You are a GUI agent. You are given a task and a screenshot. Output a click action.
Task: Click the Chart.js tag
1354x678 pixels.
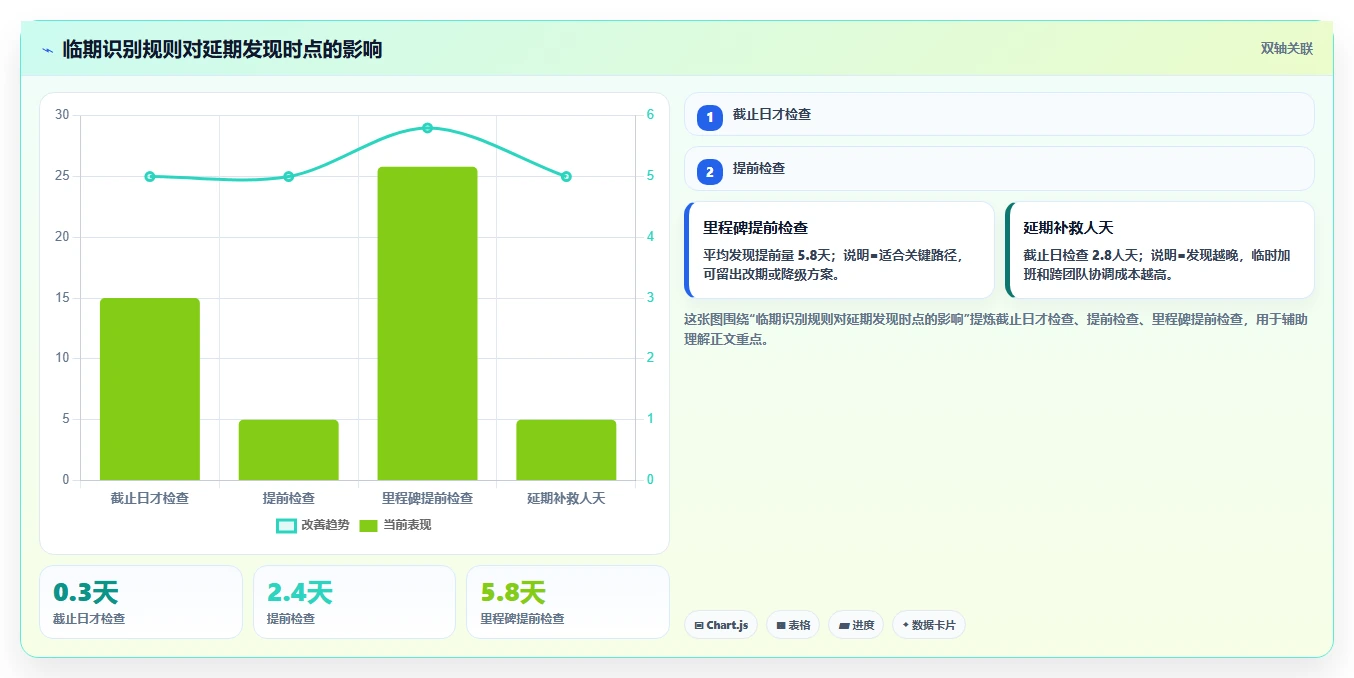(721, 625)
